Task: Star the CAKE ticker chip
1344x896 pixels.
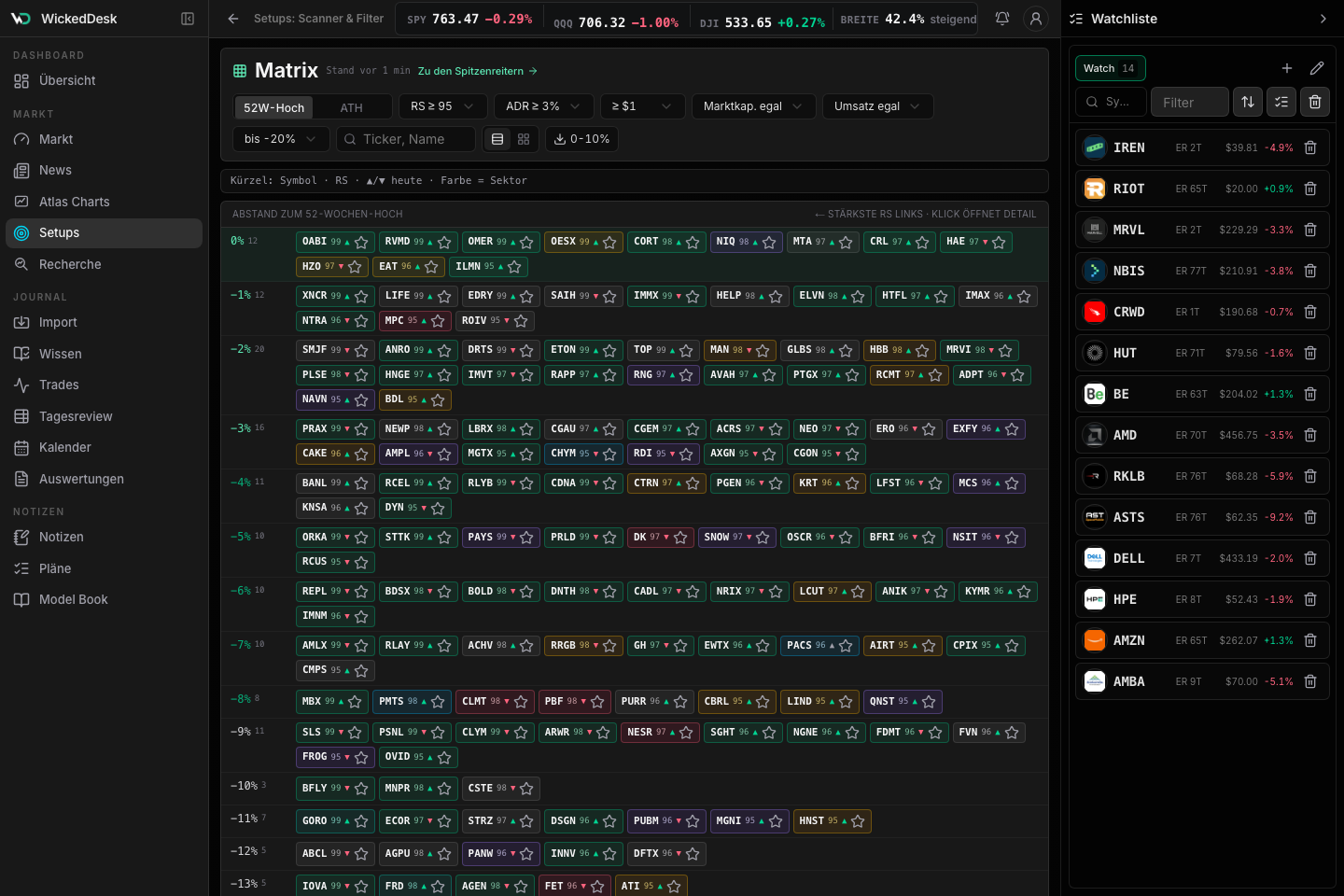Action: coord(361,455)
